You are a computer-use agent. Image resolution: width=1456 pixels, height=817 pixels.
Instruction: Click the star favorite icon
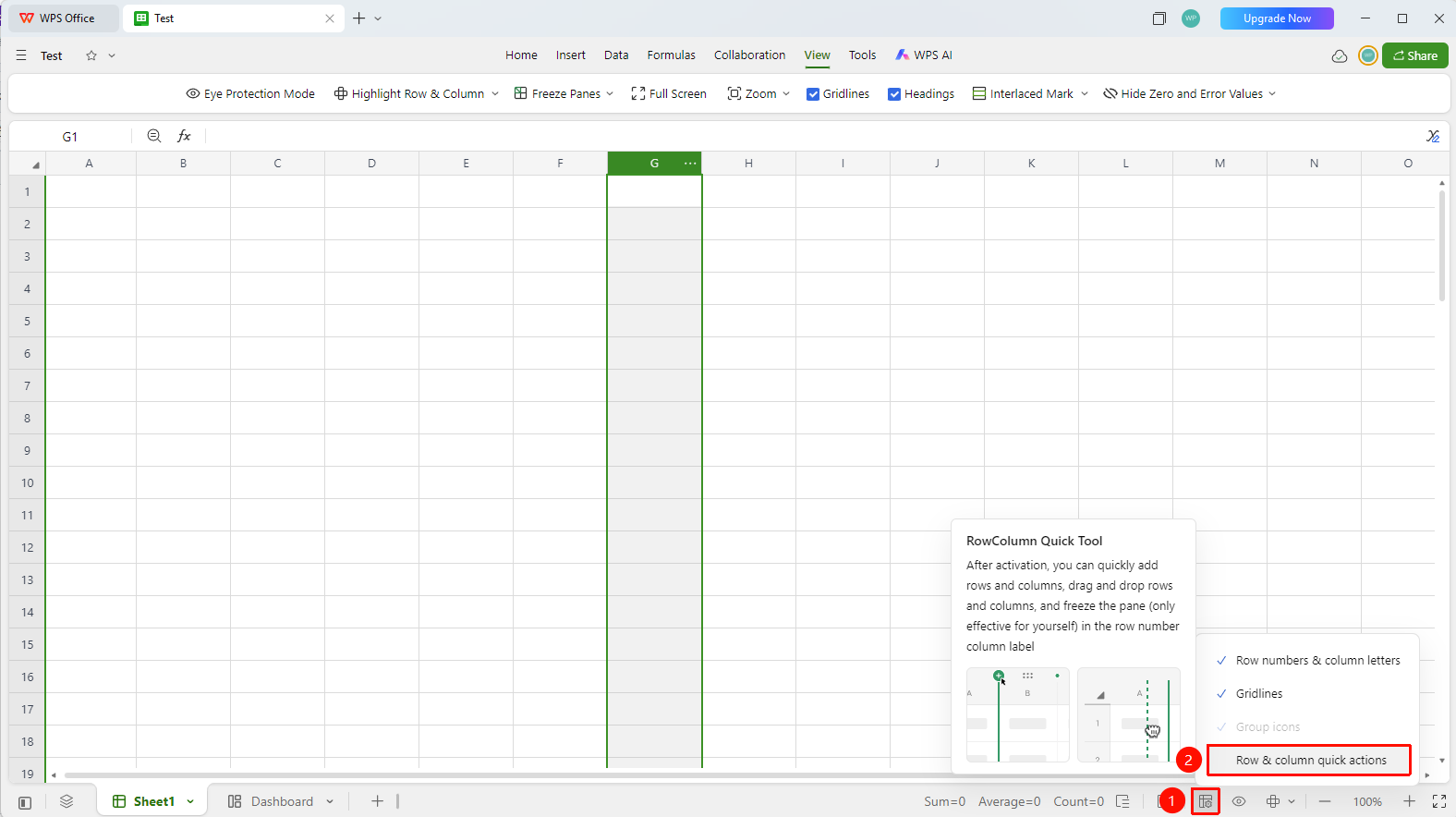91,55
